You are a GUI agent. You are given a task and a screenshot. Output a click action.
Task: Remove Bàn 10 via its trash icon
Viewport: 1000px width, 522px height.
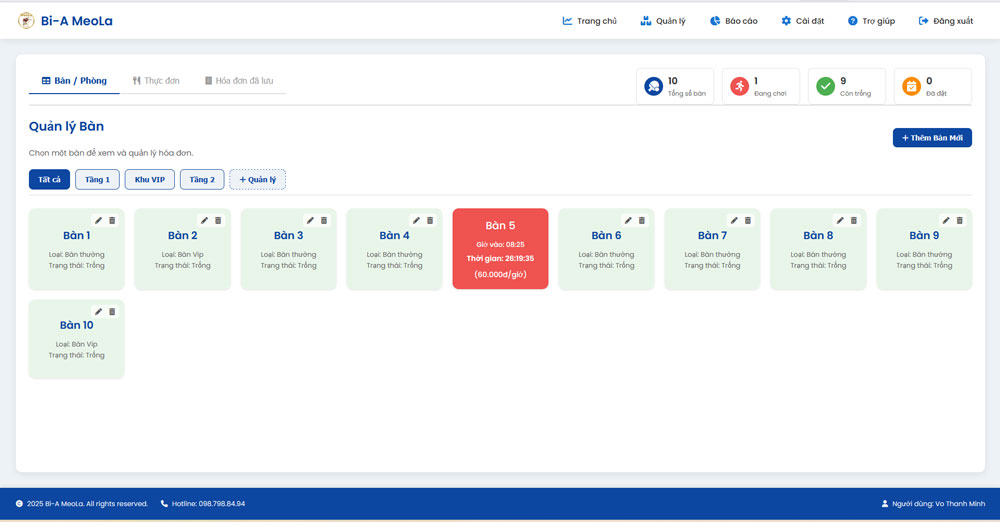[112, 312]
